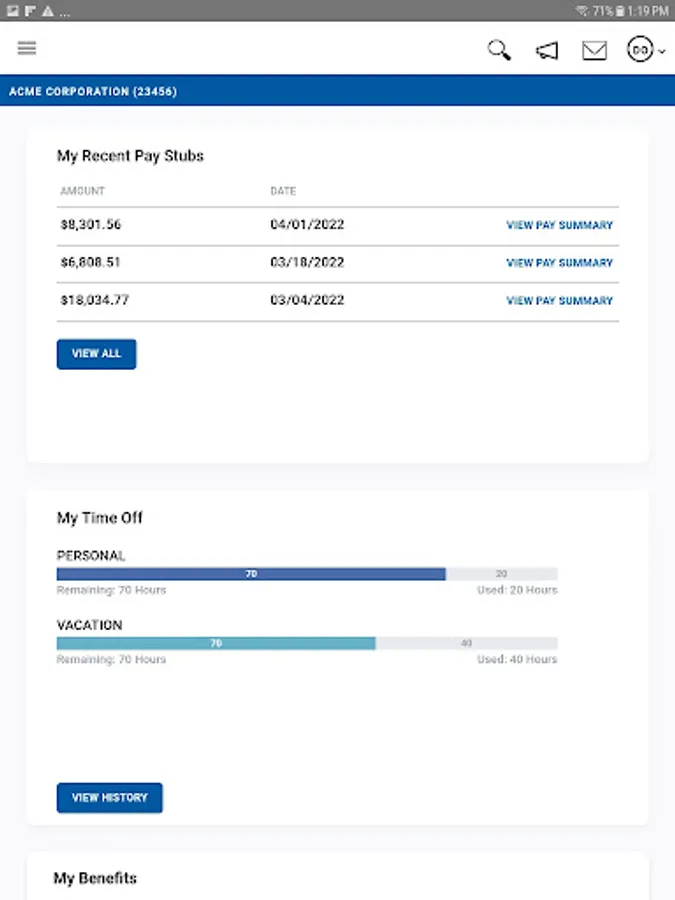Tap the search magnifier icon
Viewport: 675px width, 900px height.
(x=499, y=50)
